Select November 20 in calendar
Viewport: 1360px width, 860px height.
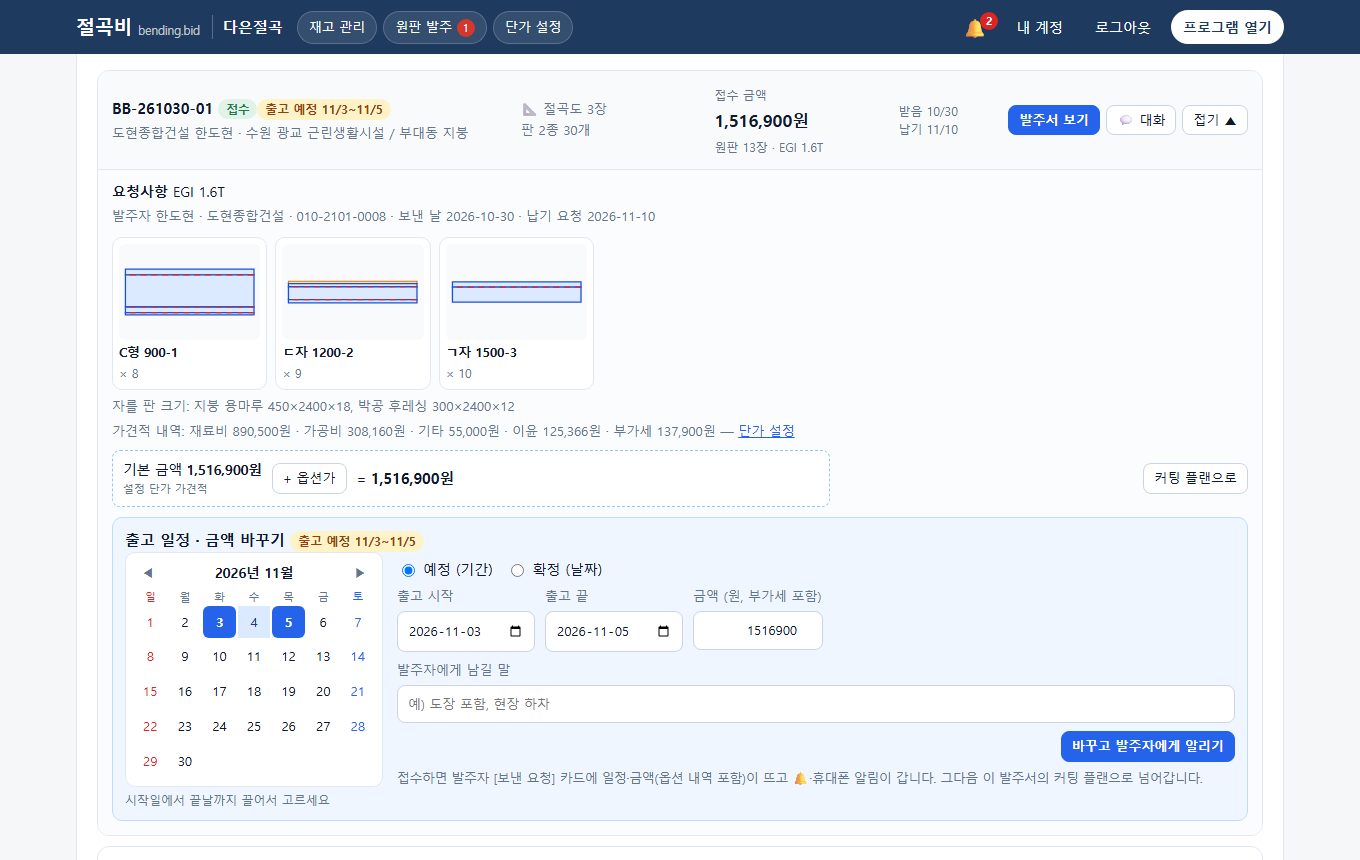323,691
